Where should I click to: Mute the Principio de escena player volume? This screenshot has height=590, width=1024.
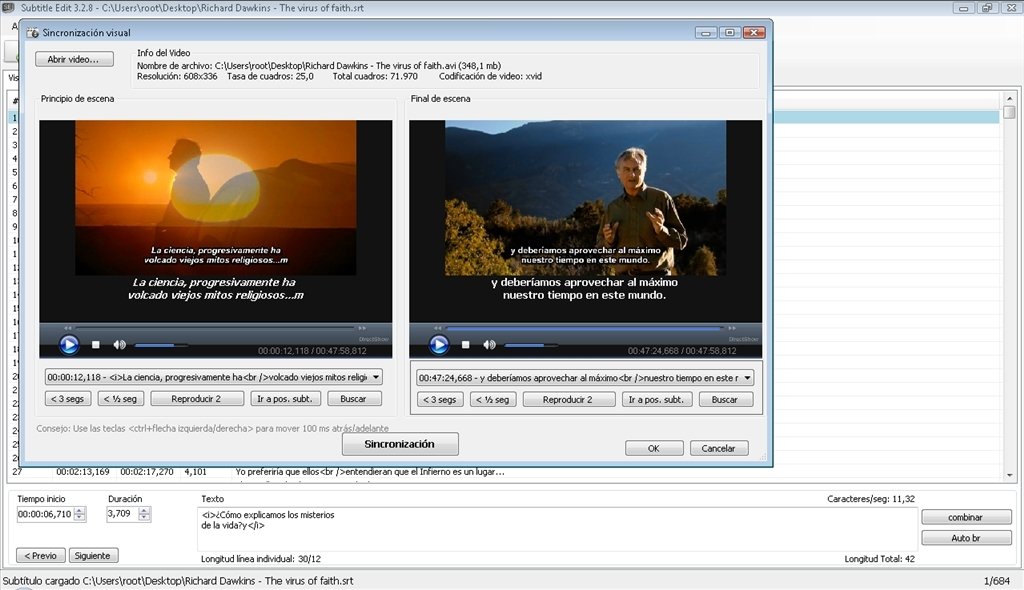click(120, 344)
